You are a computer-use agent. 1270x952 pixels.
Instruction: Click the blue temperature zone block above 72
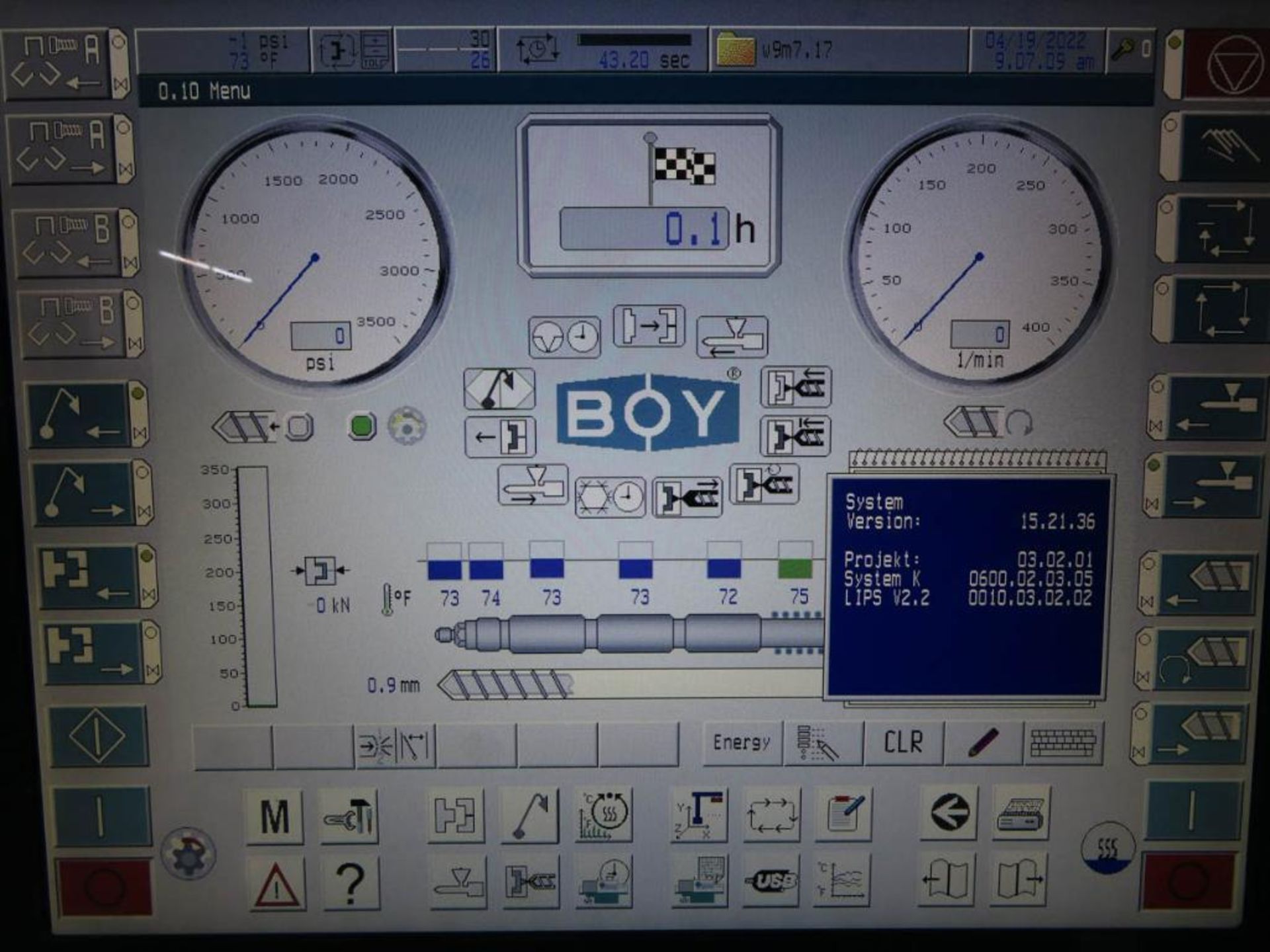(724, 561)
